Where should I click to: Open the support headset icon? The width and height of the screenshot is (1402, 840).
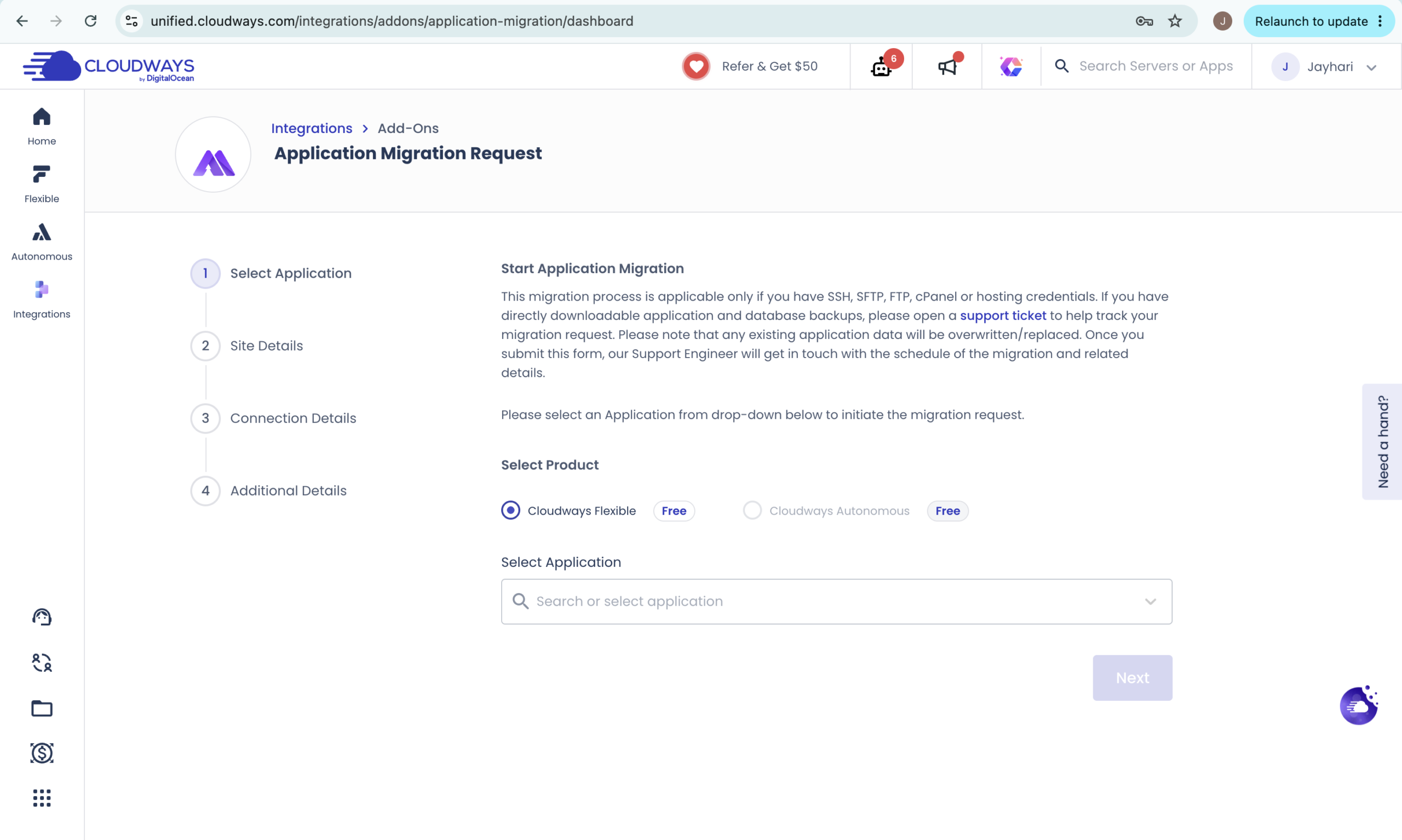tap(41, 617)
